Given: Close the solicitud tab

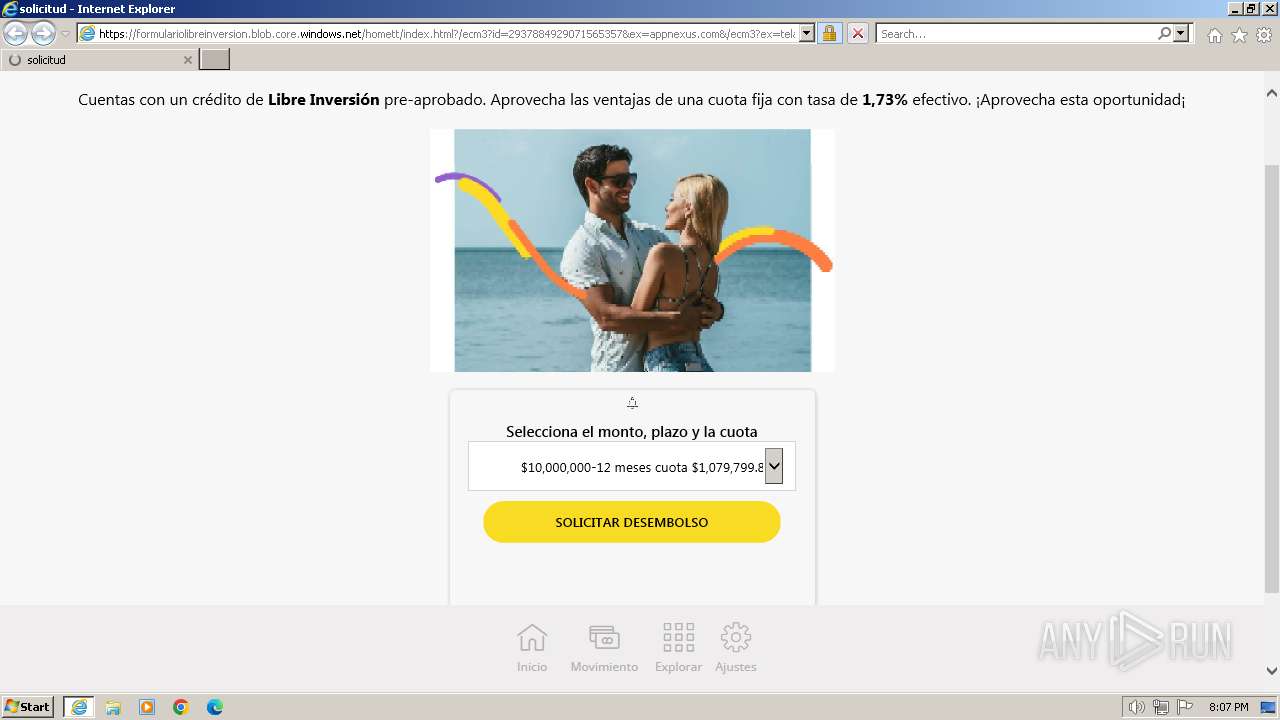Looking at the screenshot, I should tap(187, 60).
